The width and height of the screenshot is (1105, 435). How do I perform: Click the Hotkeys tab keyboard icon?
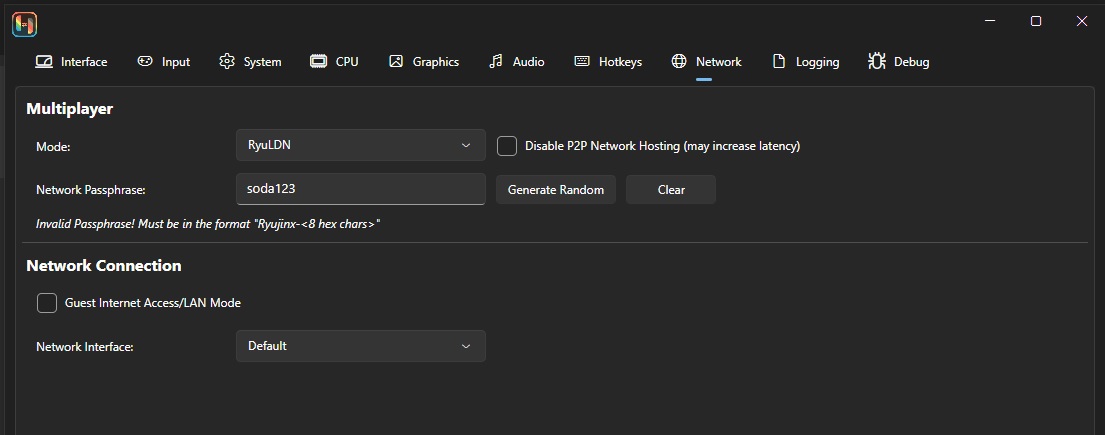pyautogui.click(x=582, y=61)
